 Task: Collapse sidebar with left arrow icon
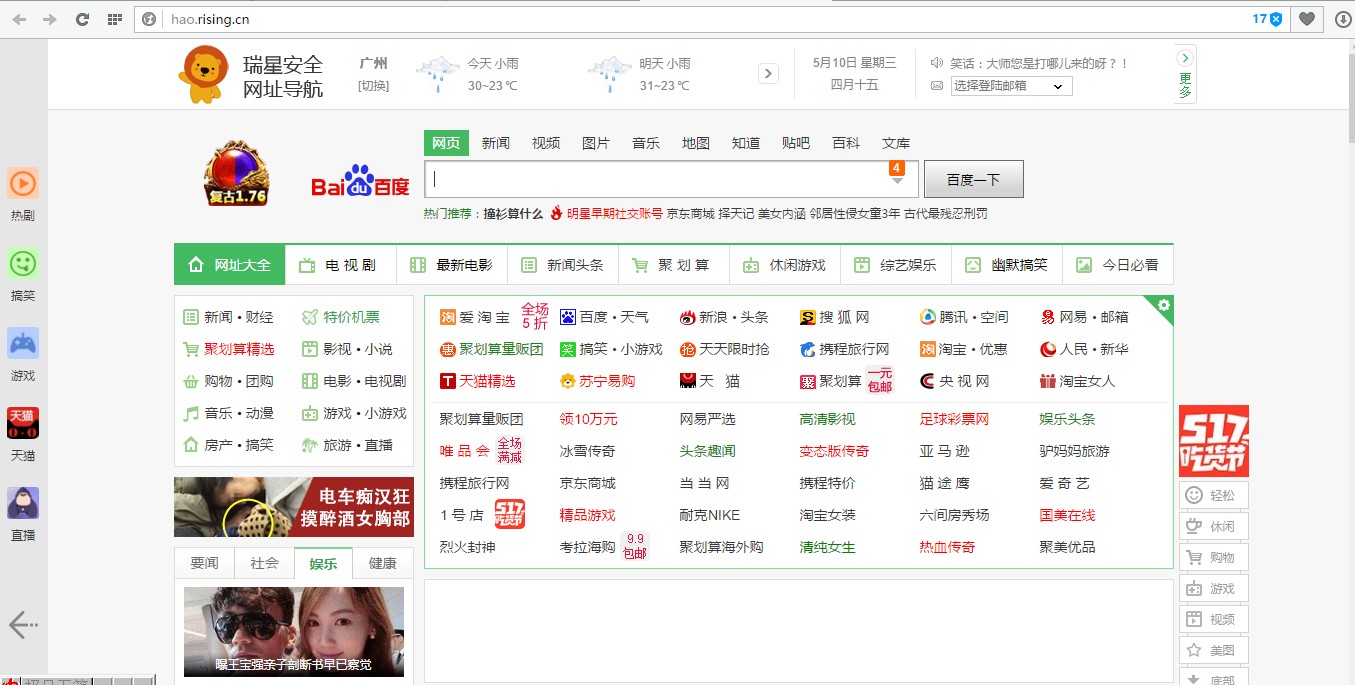tap(23, 625)
